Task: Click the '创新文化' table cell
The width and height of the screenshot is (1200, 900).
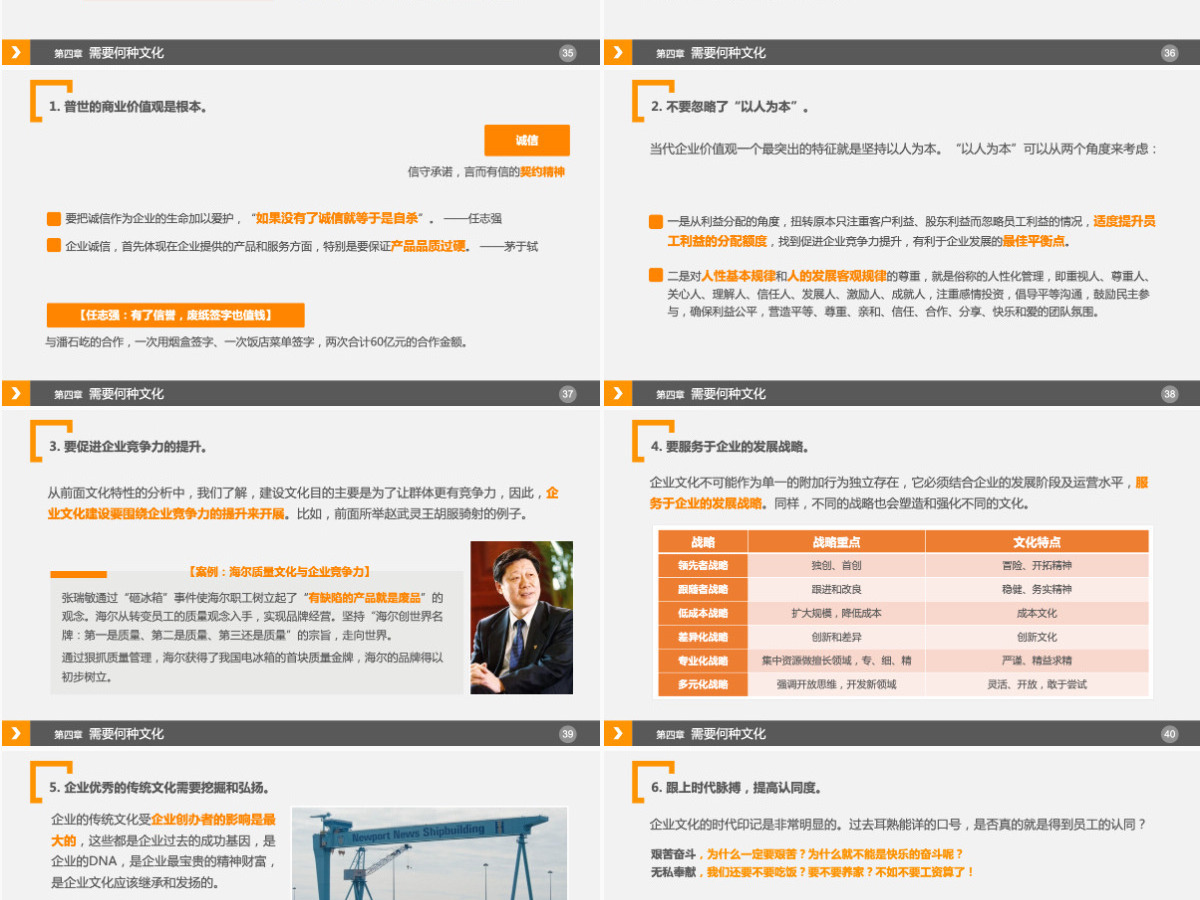Action: point(1037,637)
